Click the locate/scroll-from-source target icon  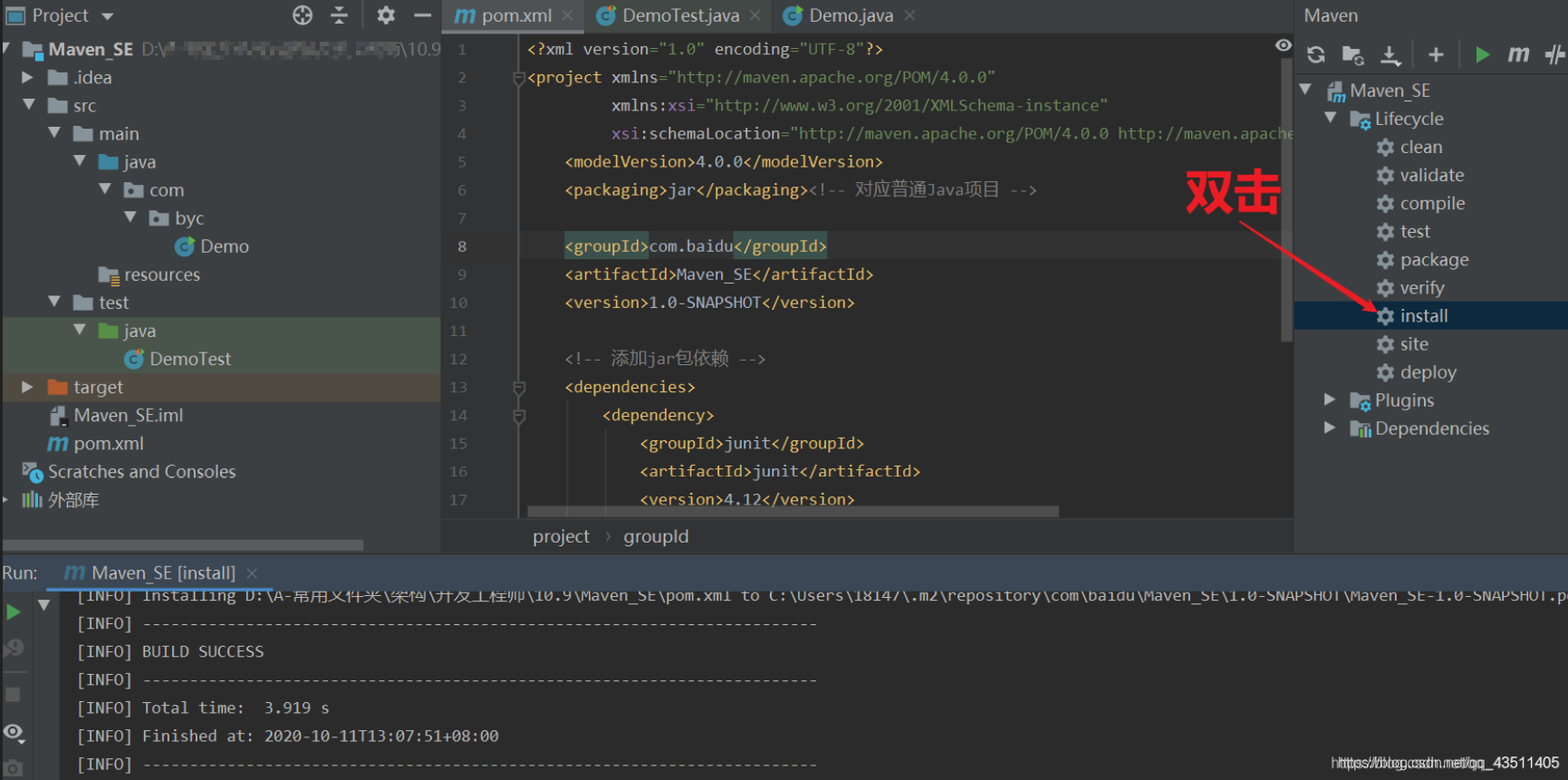(x=303, y=15)
